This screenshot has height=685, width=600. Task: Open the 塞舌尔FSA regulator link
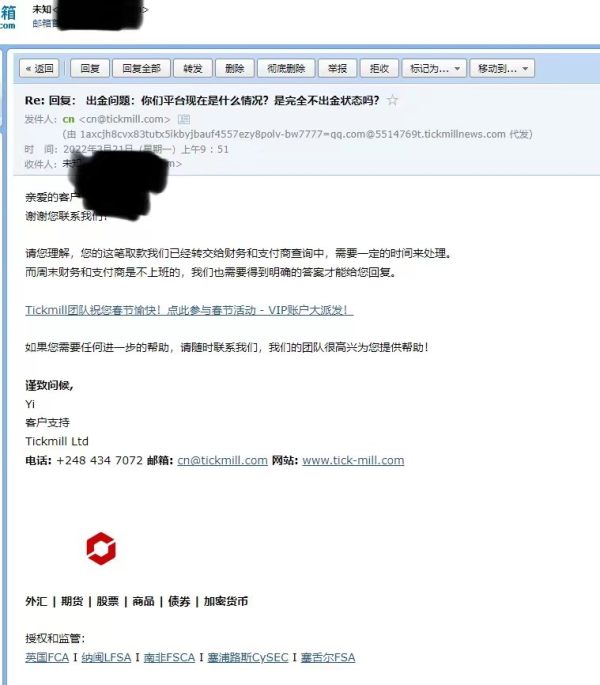[x=328, y=657]
